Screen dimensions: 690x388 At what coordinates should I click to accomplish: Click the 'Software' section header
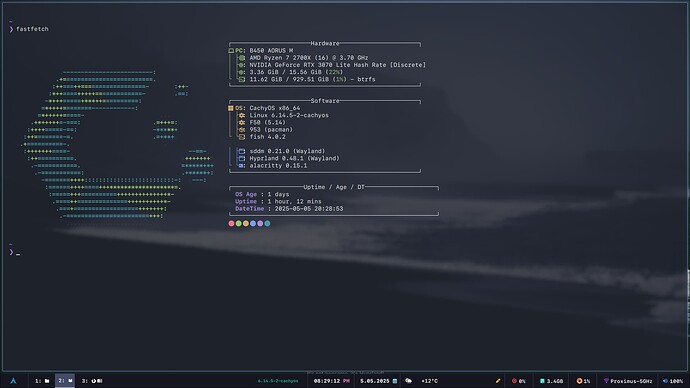pos(325,101)
